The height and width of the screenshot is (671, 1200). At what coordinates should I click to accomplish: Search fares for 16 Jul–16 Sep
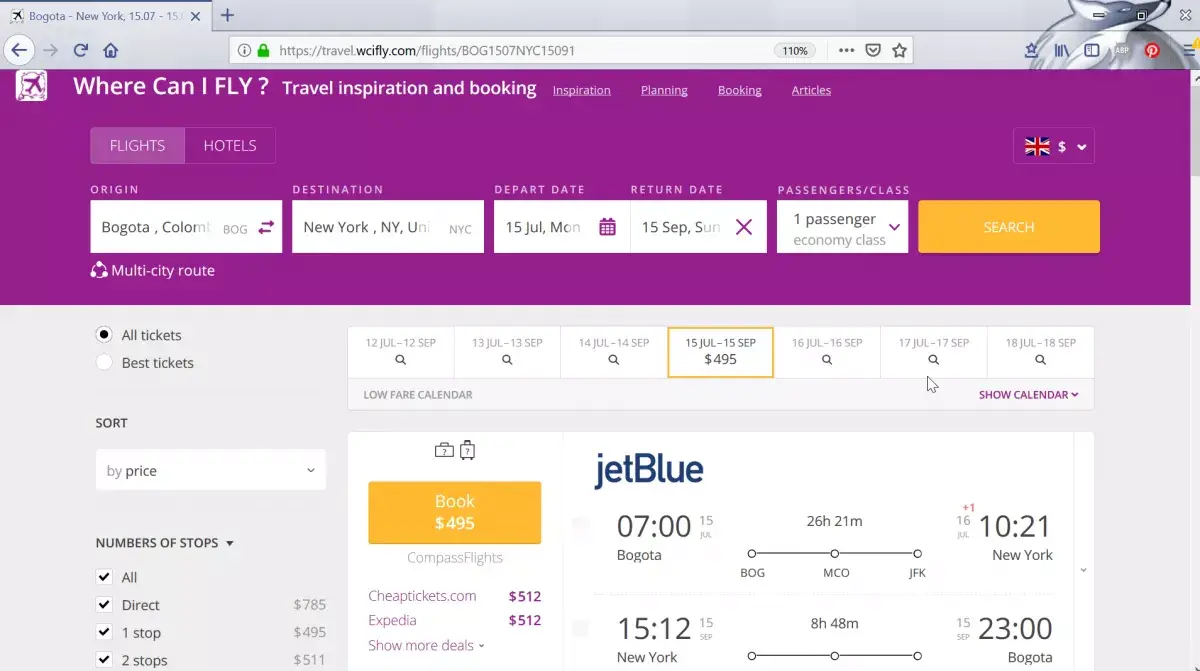[827, 351]
